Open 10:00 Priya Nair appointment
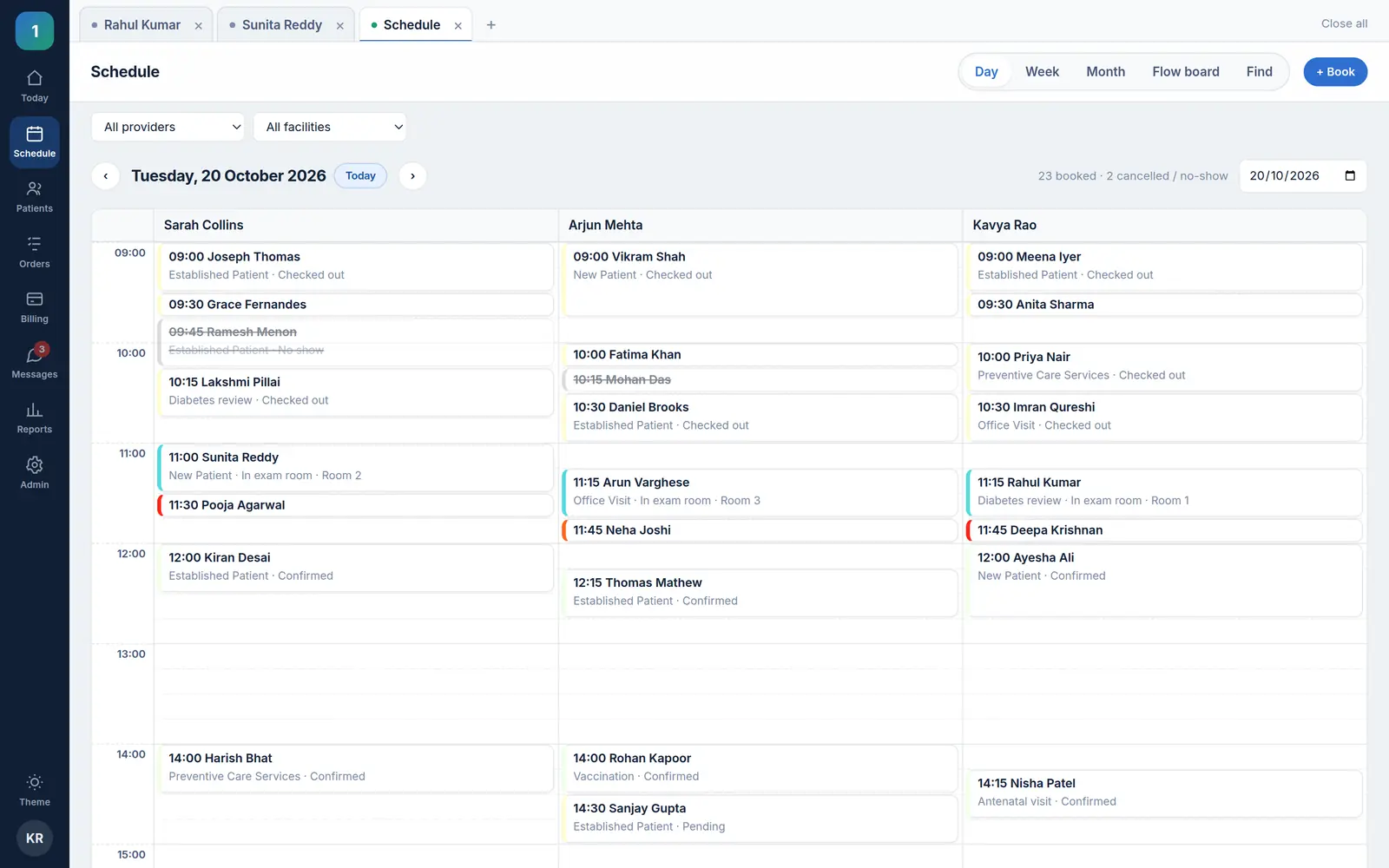This screenshot has width=1389, height=868. 1164,367
